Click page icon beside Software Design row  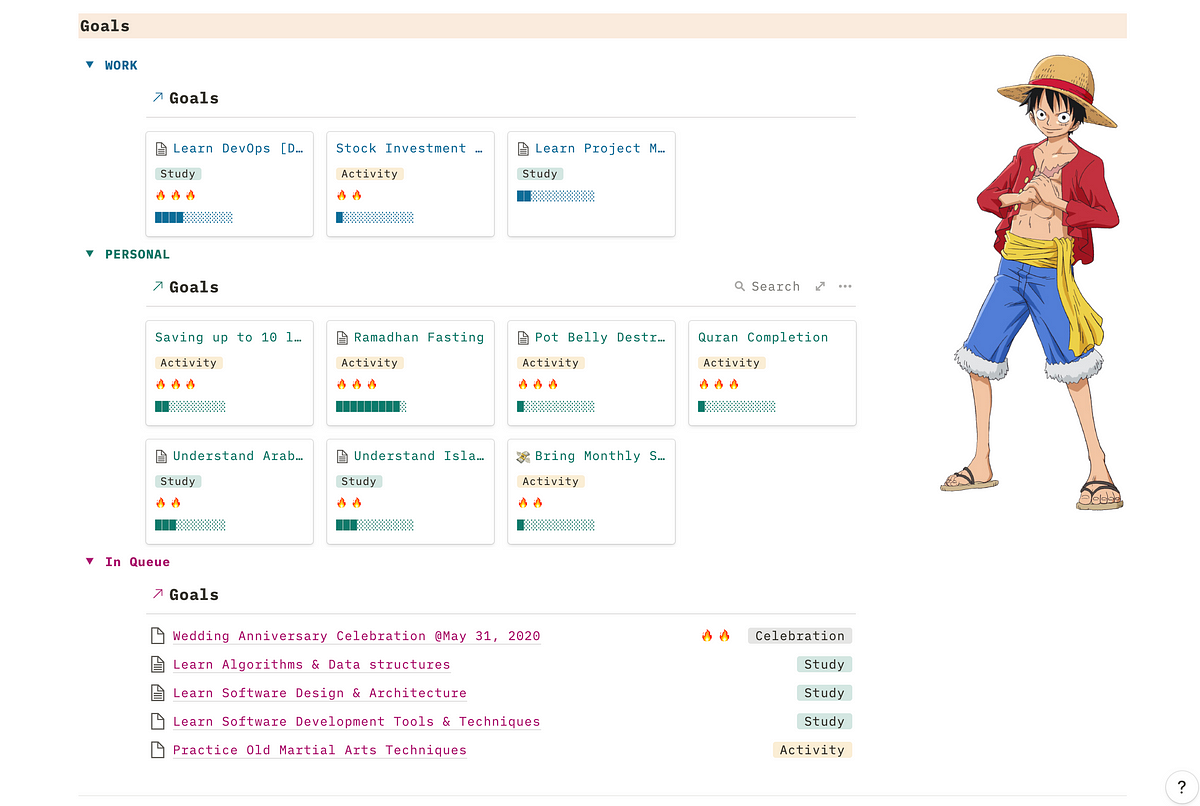tap(156, 693)
